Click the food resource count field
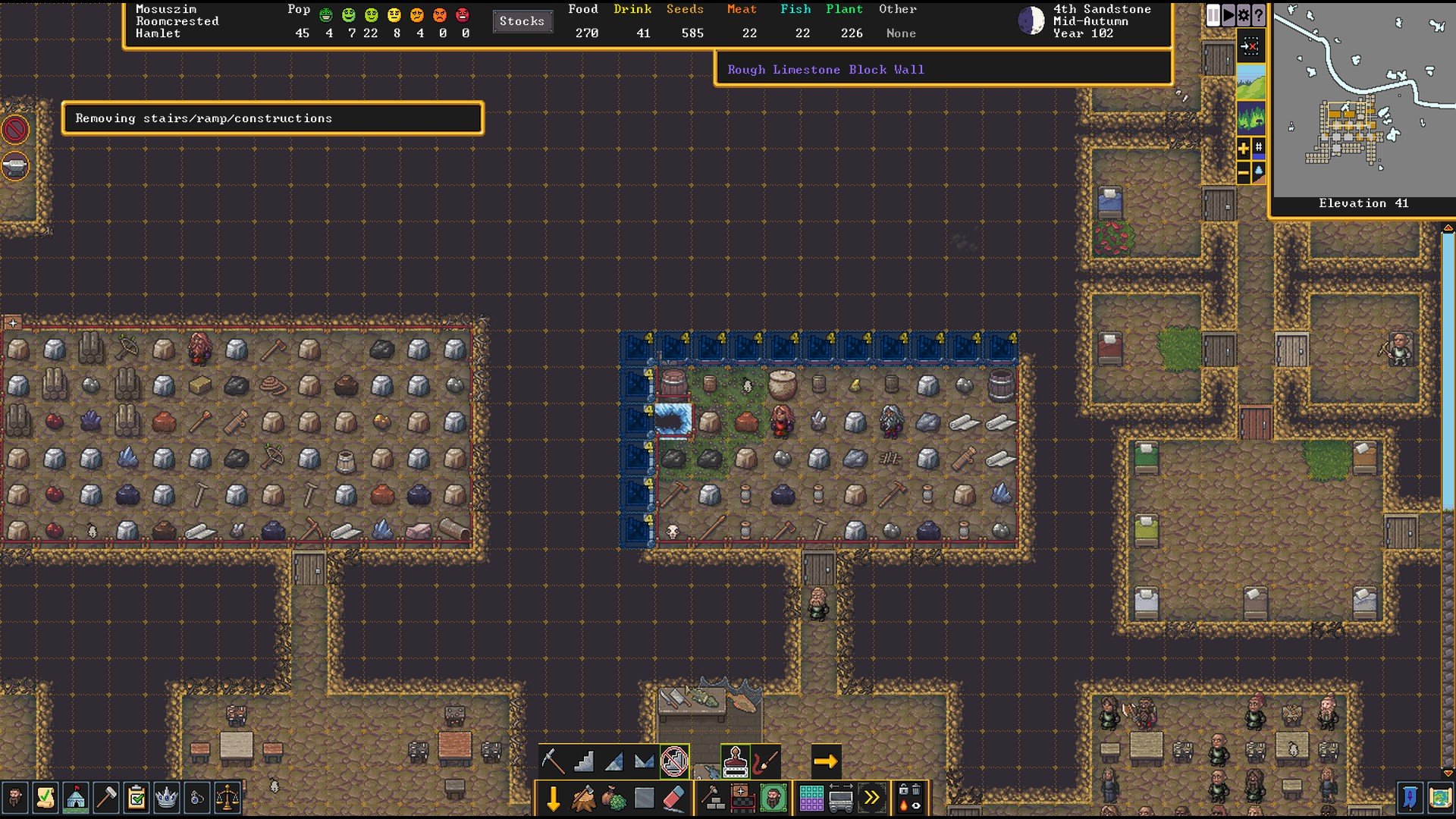Viewport: 1456px width, 819px height. pyautogui.click(x=582, y=33)
